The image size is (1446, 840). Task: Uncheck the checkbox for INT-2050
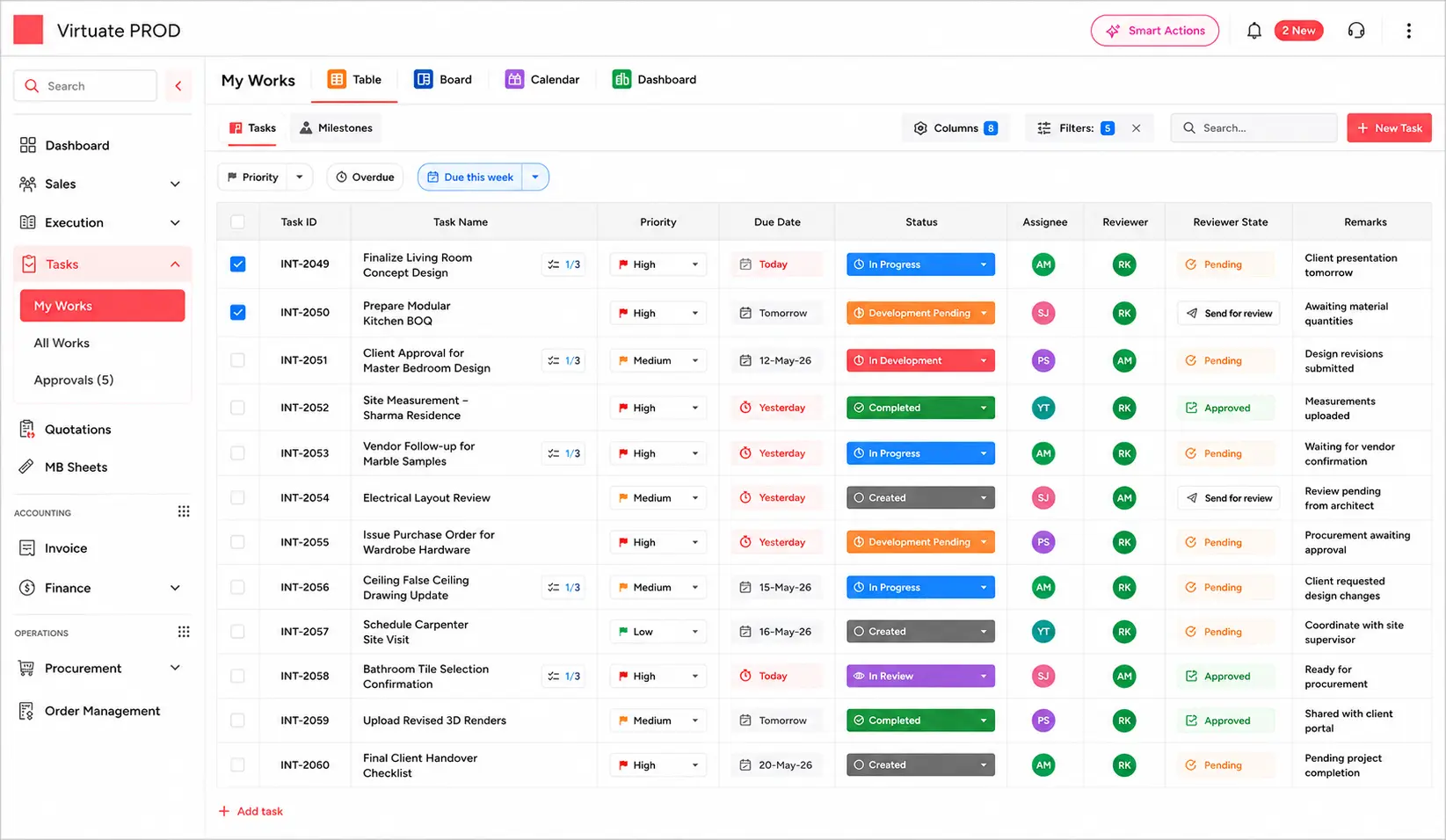click(x=237, y=312)
